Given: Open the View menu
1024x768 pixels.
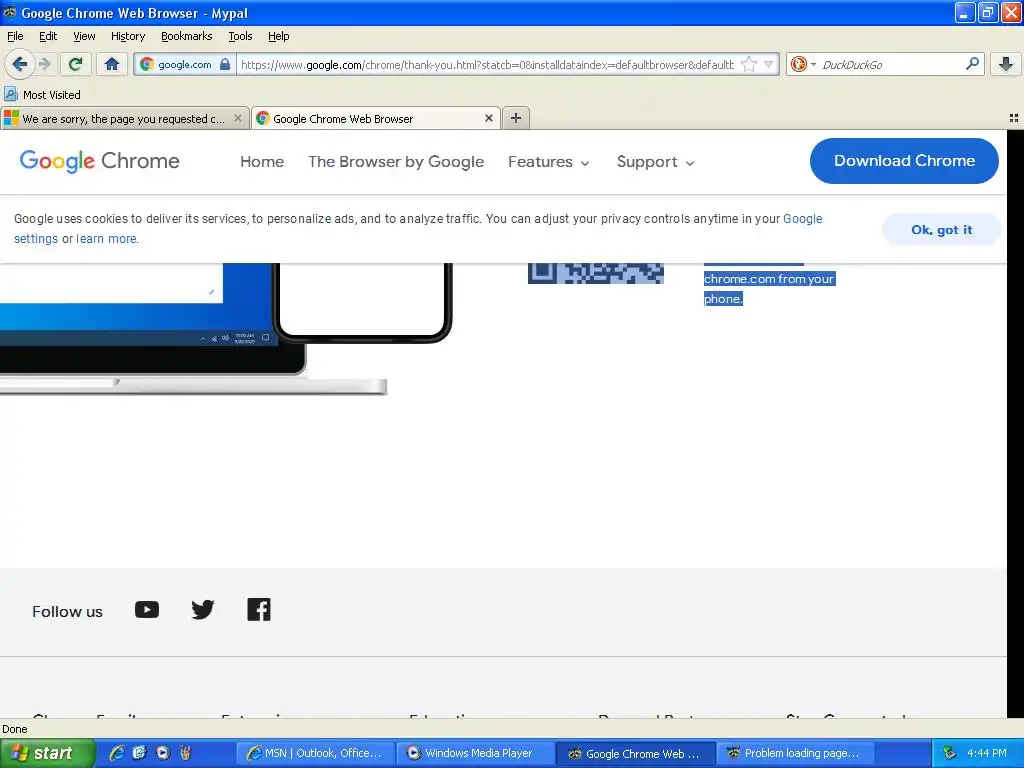Looking at the screenshot, I should 84,36.
